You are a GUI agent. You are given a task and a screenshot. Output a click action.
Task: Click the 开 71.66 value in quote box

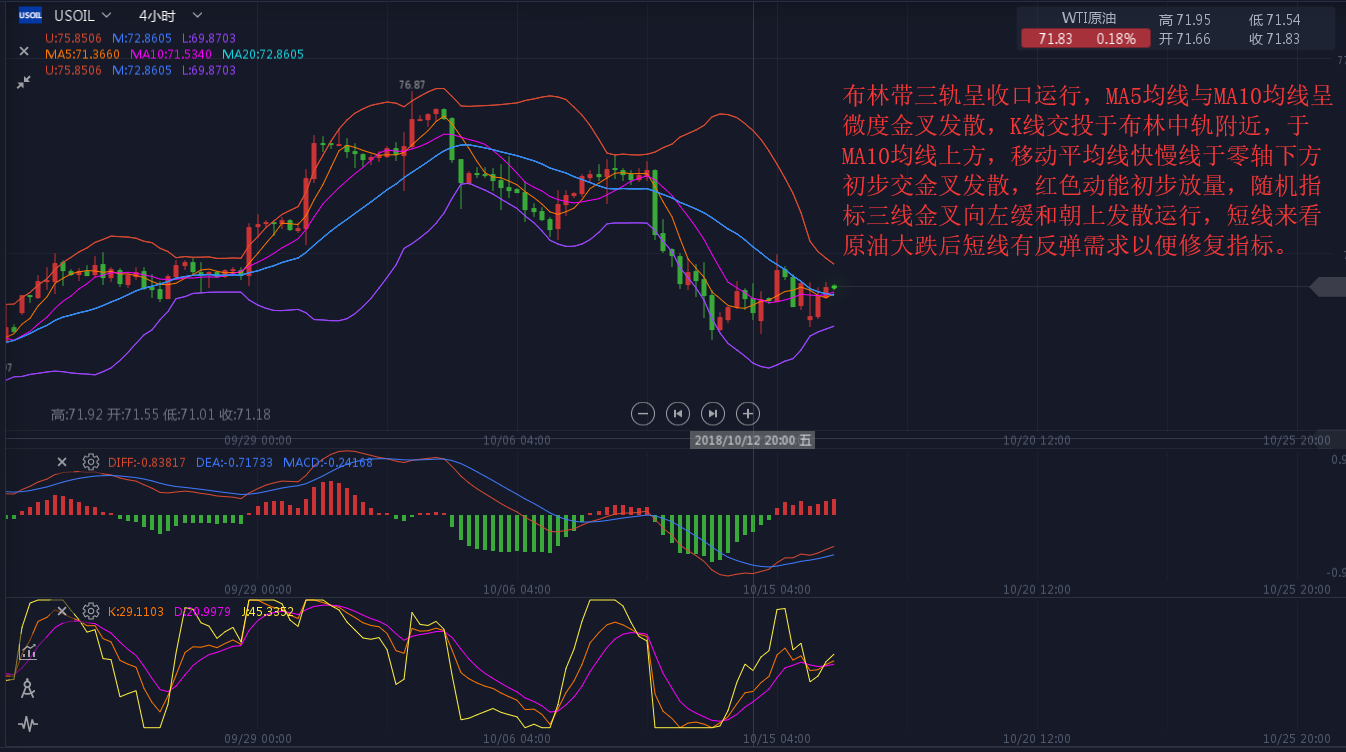pyautogui.click(x=1184, y=39)
